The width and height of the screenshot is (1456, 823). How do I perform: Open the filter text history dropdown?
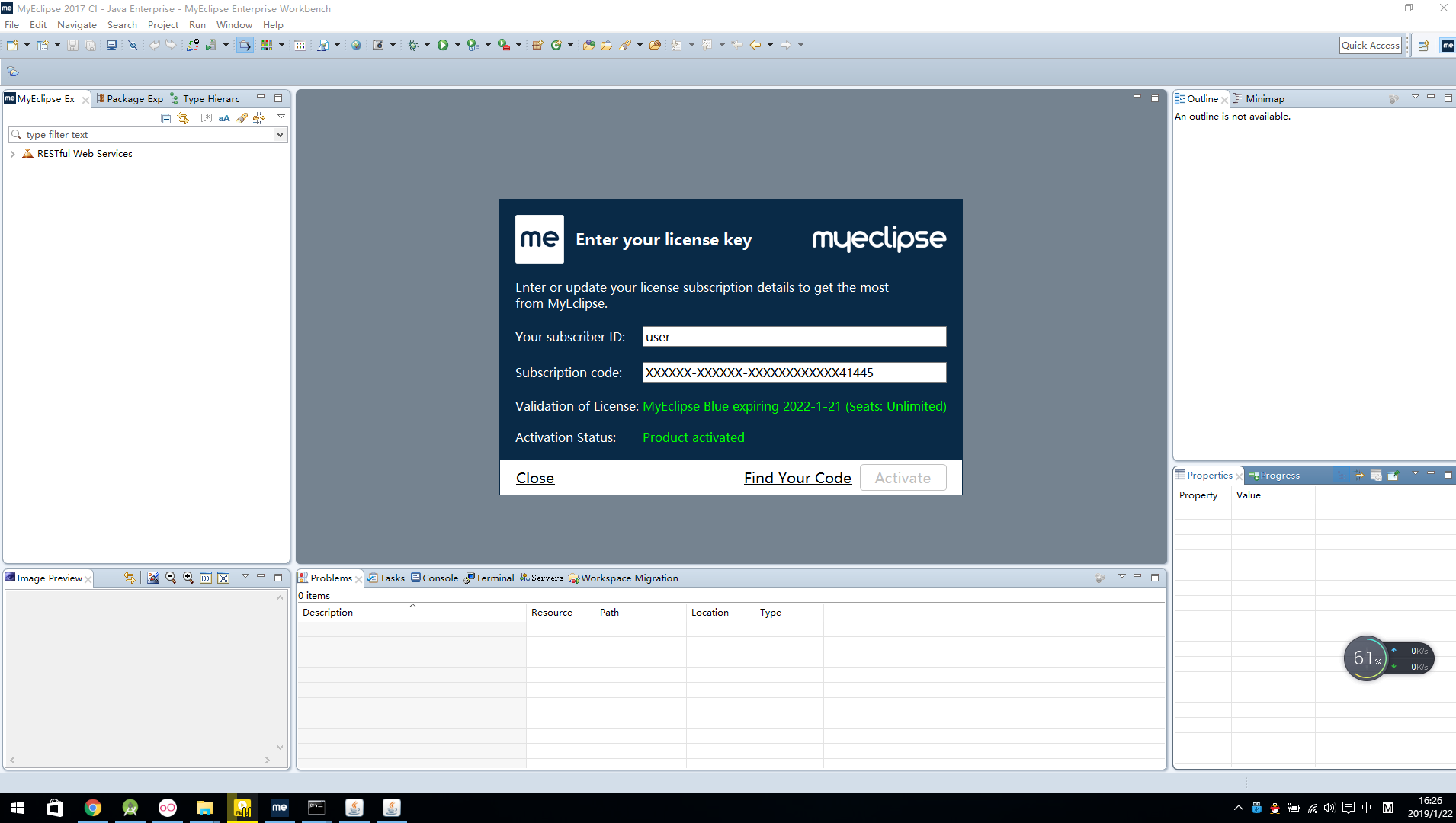[x=280, y=135]
